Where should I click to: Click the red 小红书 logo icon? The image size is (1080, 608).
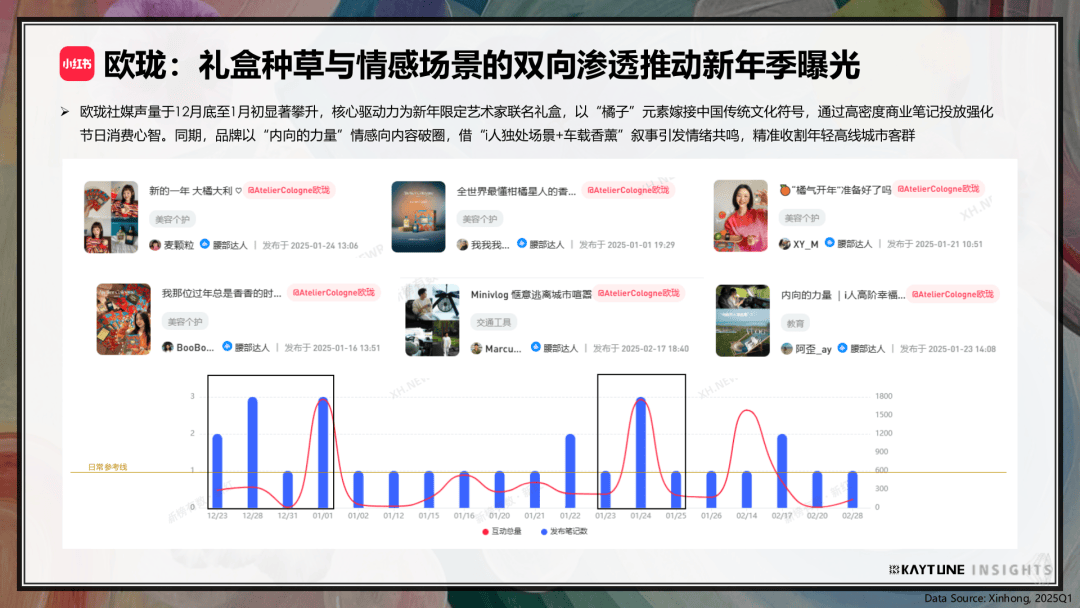tap(76, 64)
